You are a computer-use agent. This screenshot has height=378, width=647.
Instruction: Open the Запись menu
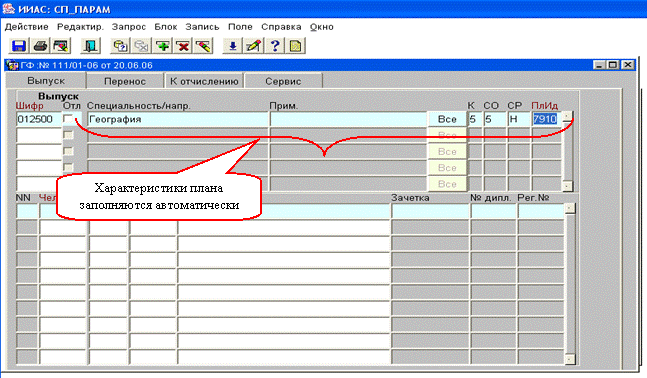[202, 27]
